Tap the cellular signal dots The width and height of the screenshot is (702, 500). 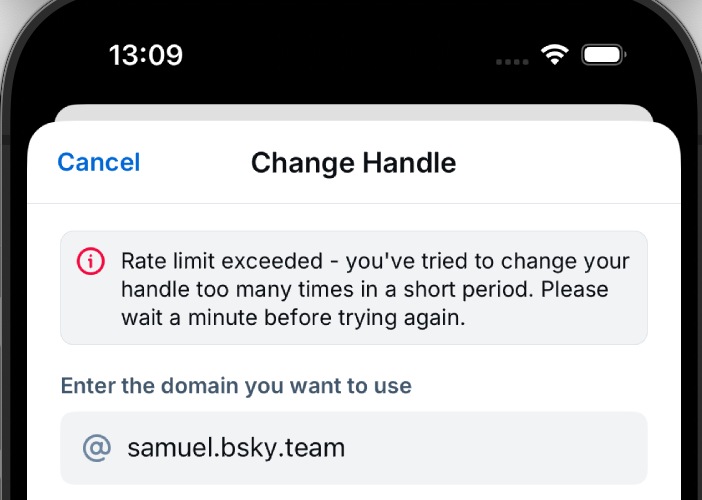pos(512,60)
